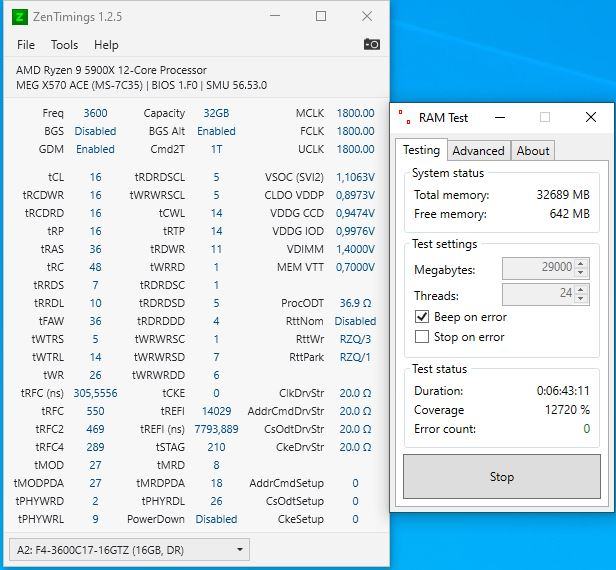Increase the Threads count with up arrow
This screenshot has width=616, height=570.
click(581, 289)
